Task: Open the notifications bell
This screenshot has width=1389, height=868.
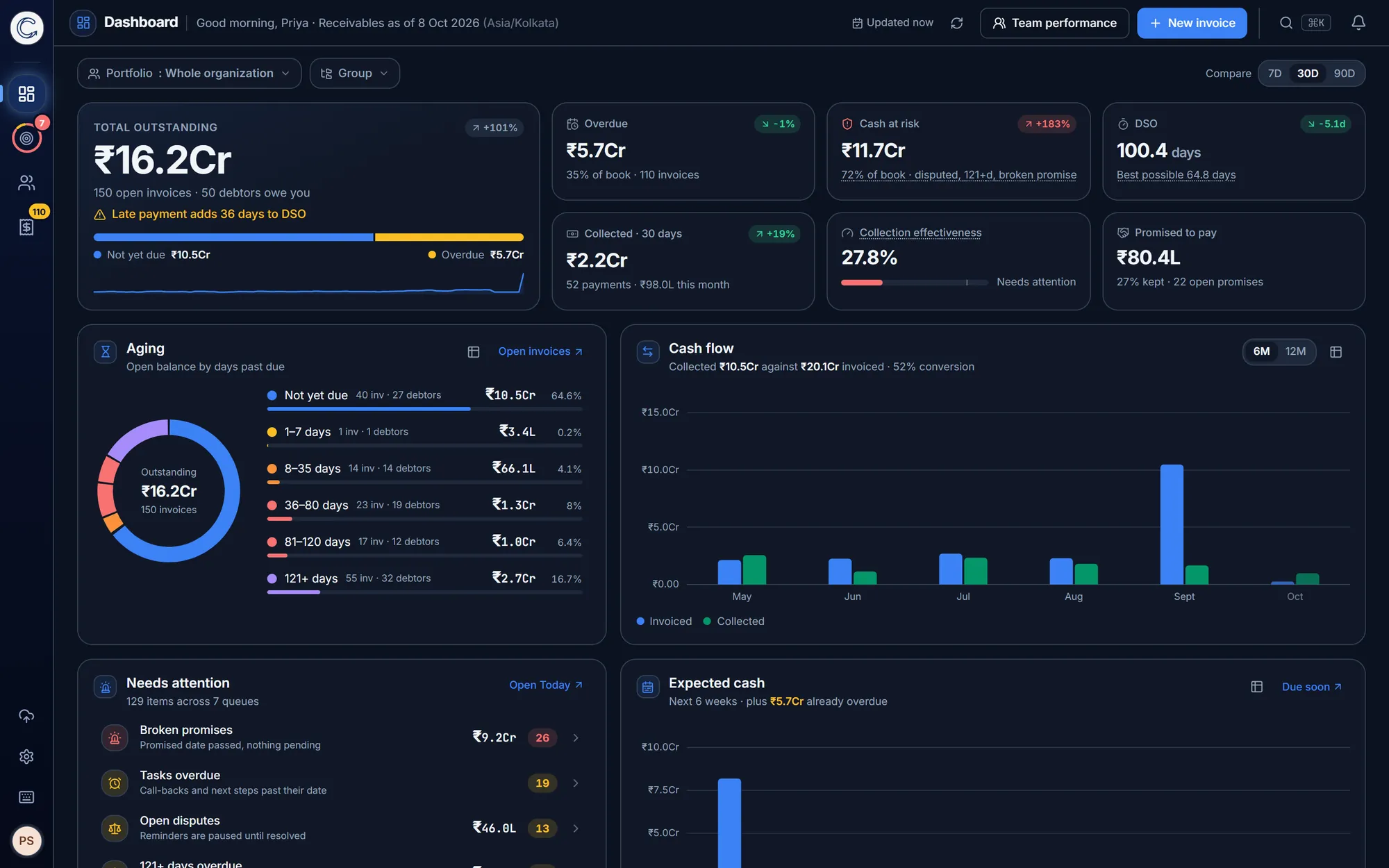Action: 1358,23
